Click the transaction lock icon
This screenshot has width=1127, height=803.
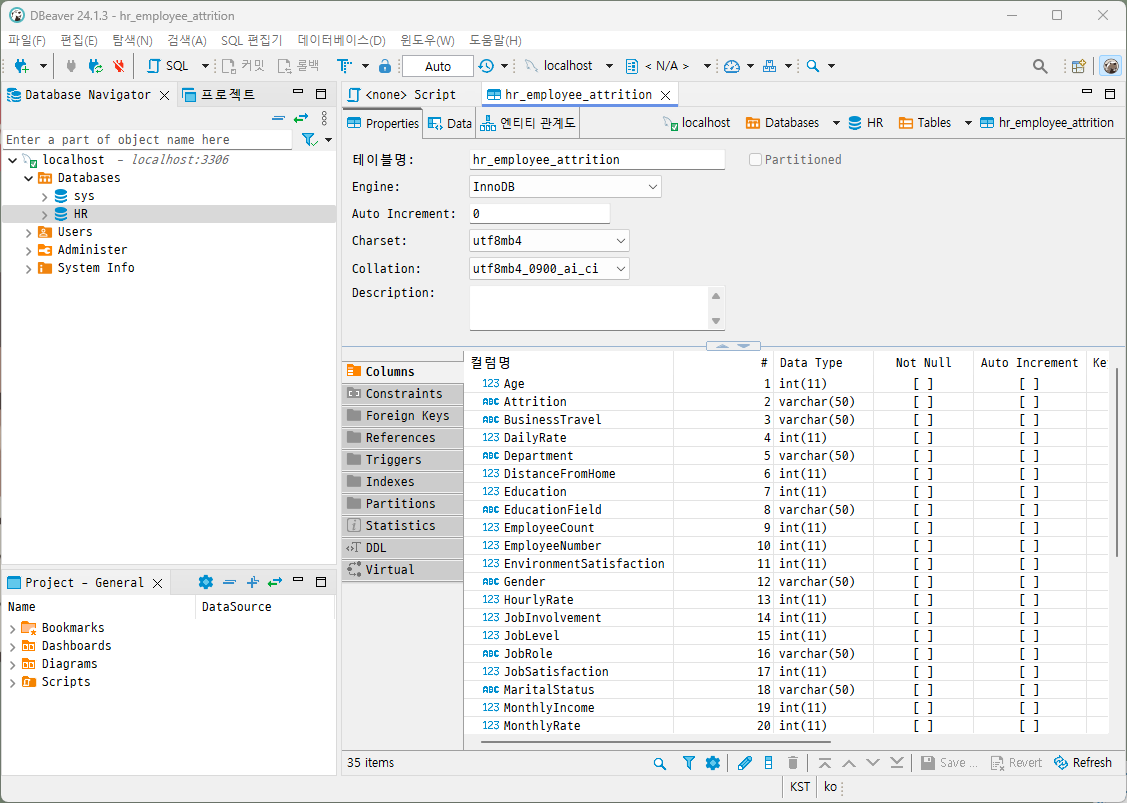tap(385, 66)
